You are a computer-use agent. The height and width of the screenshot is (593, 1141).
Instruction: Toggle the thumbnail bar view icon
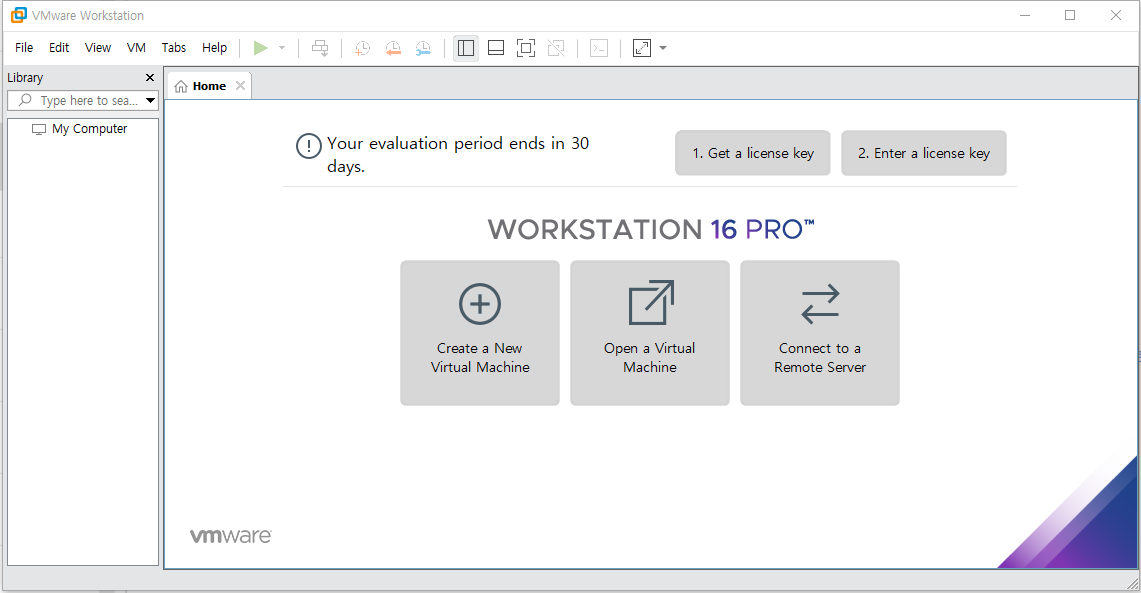pyautogui.click(x=496, y=48)
